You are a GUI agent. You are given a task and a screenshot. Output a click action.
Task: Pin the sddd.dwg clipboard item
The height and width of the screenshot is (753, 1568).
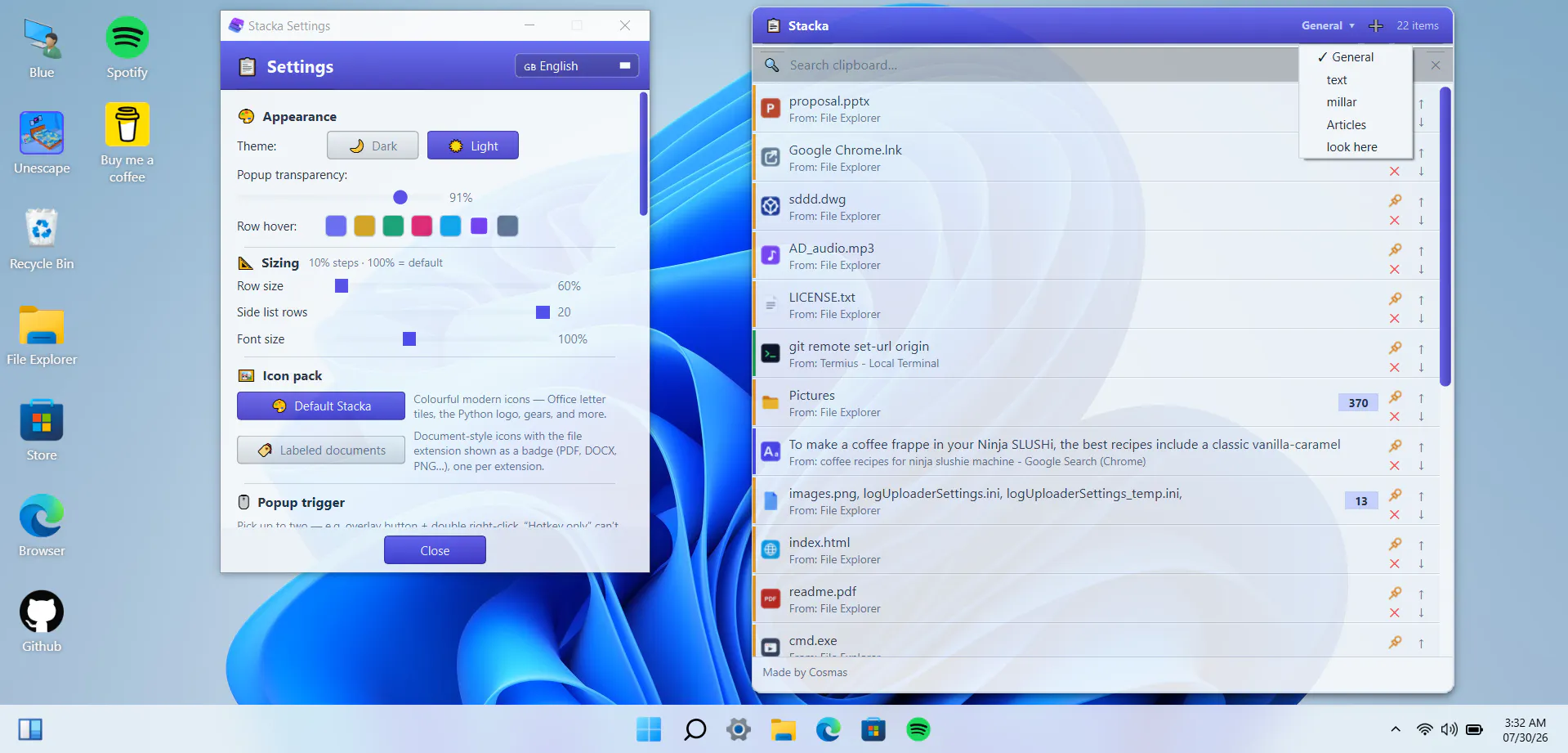(1395, 201)
